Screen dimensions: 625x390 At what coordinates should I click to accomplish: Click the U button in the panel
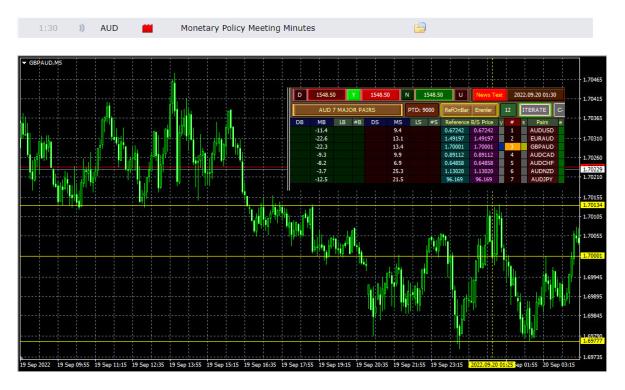(461, 95)
